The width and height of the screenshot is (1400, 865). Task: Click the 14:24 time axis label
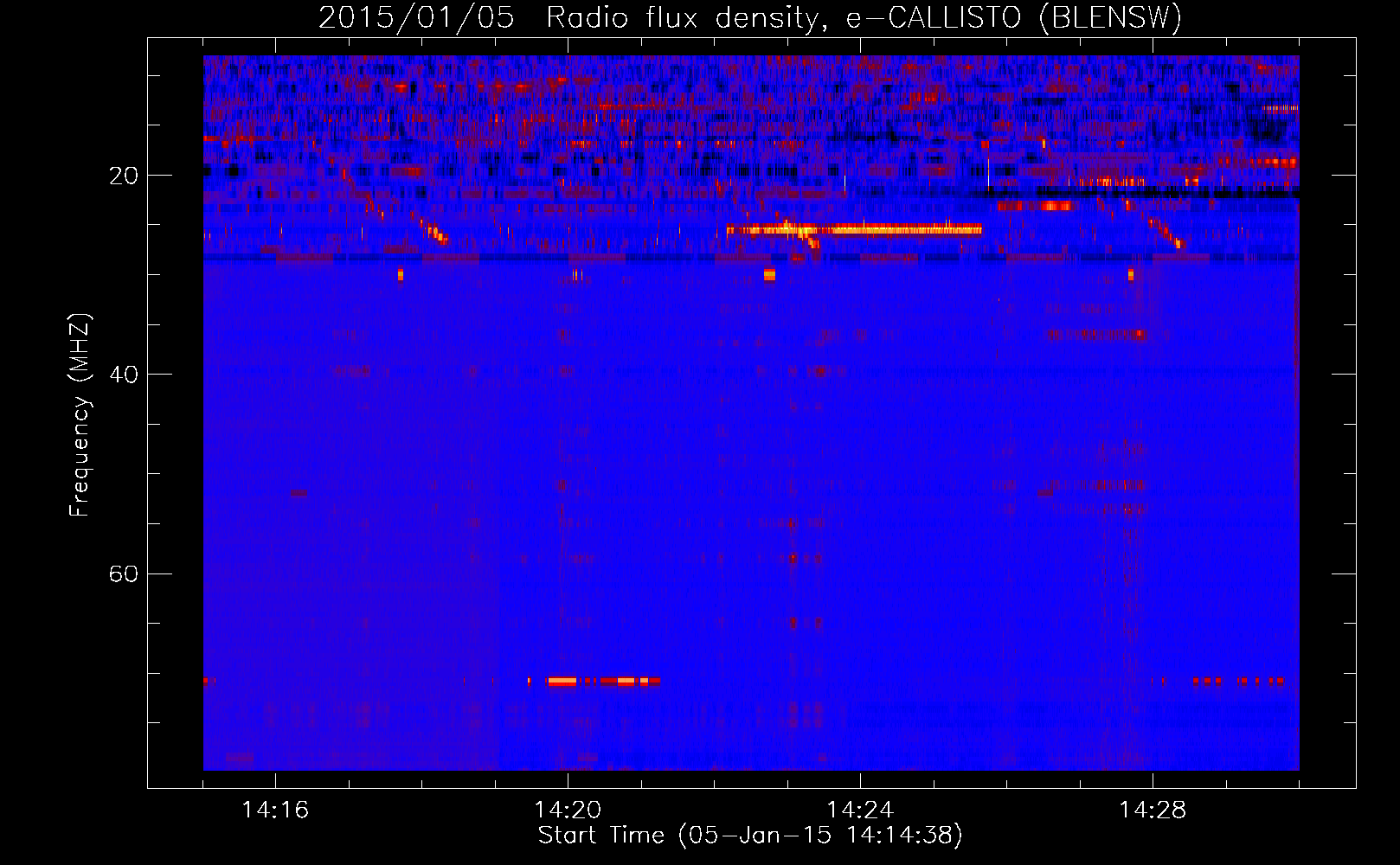pos(860,811)
